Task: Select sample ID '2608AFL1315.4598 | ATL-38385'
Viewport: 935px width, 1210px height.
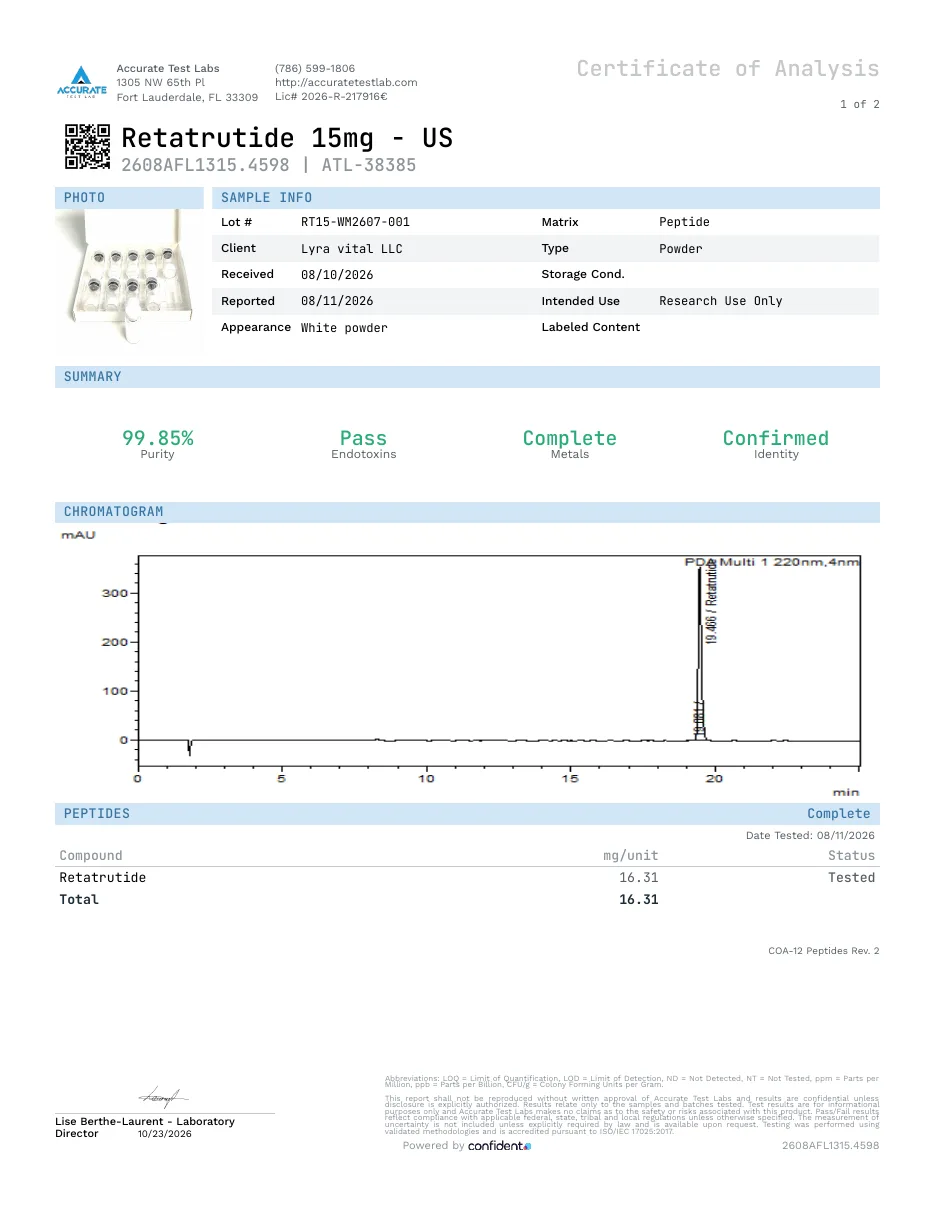Action: pyautogui.click(x=269, y=165)
